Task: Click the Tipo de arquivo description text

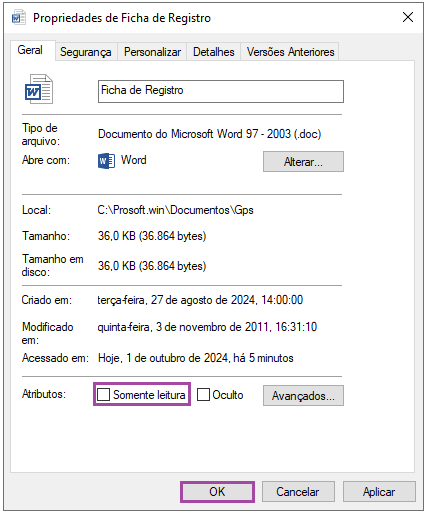Action: pyautogui.click(x=210, y=134)
